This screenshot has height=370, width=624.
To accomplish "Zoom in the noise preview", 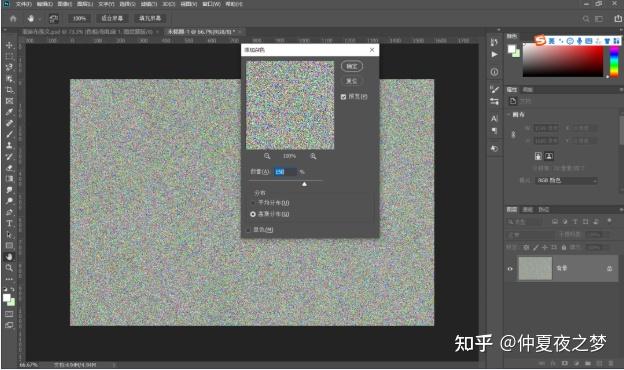I will pos(314,156).
